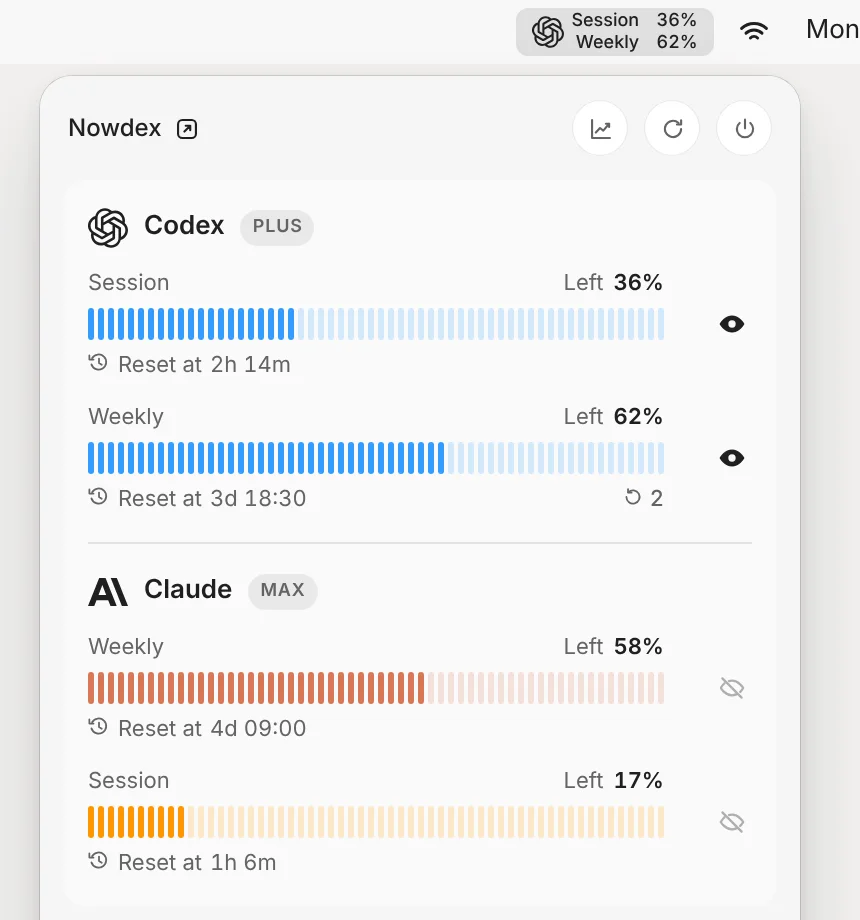Open Nowdex external link icon
This screenshot has height=920, width=860.
point(187,128)
